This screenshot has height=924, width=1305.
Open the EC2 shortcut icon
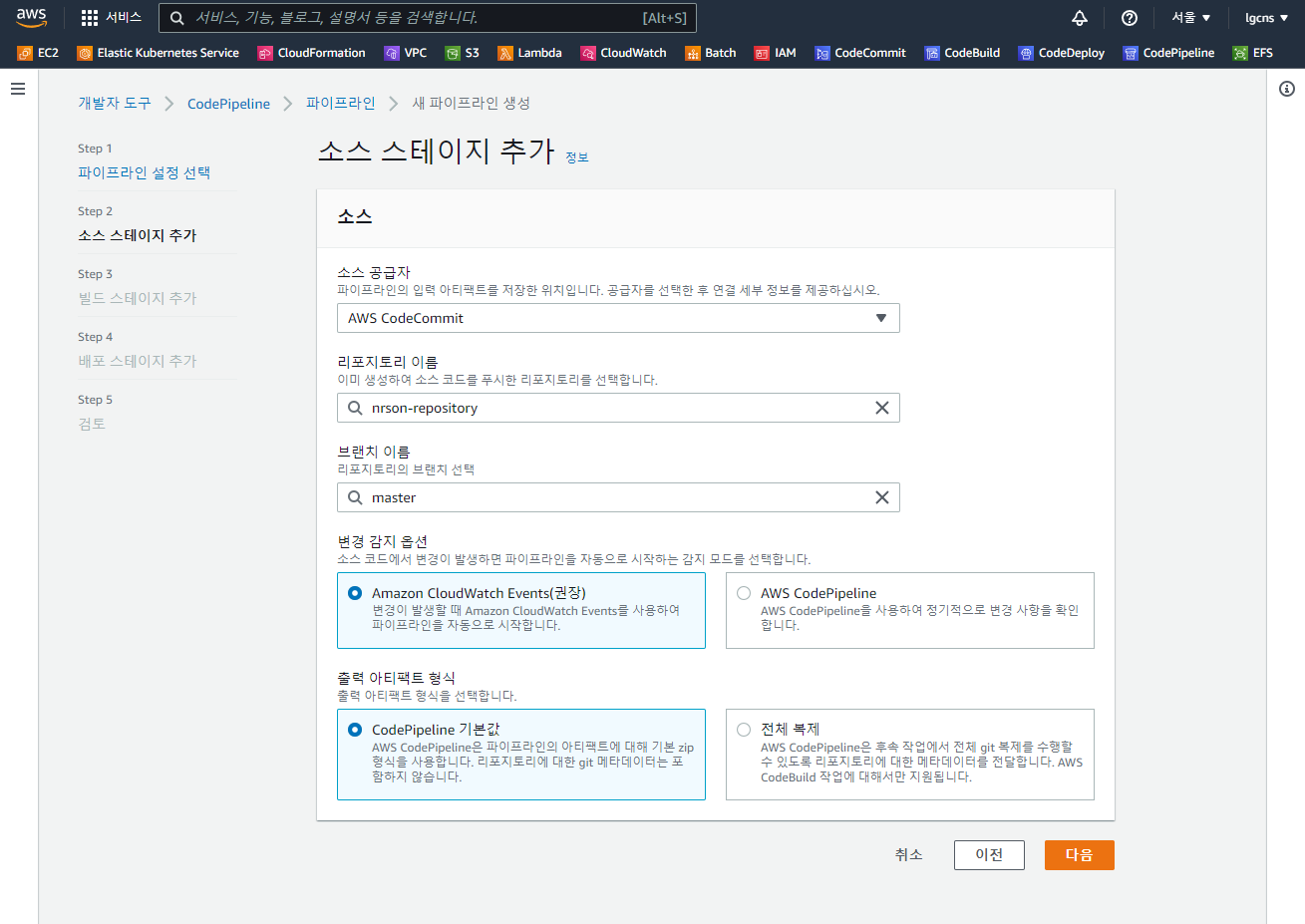[x=25, y=53]
